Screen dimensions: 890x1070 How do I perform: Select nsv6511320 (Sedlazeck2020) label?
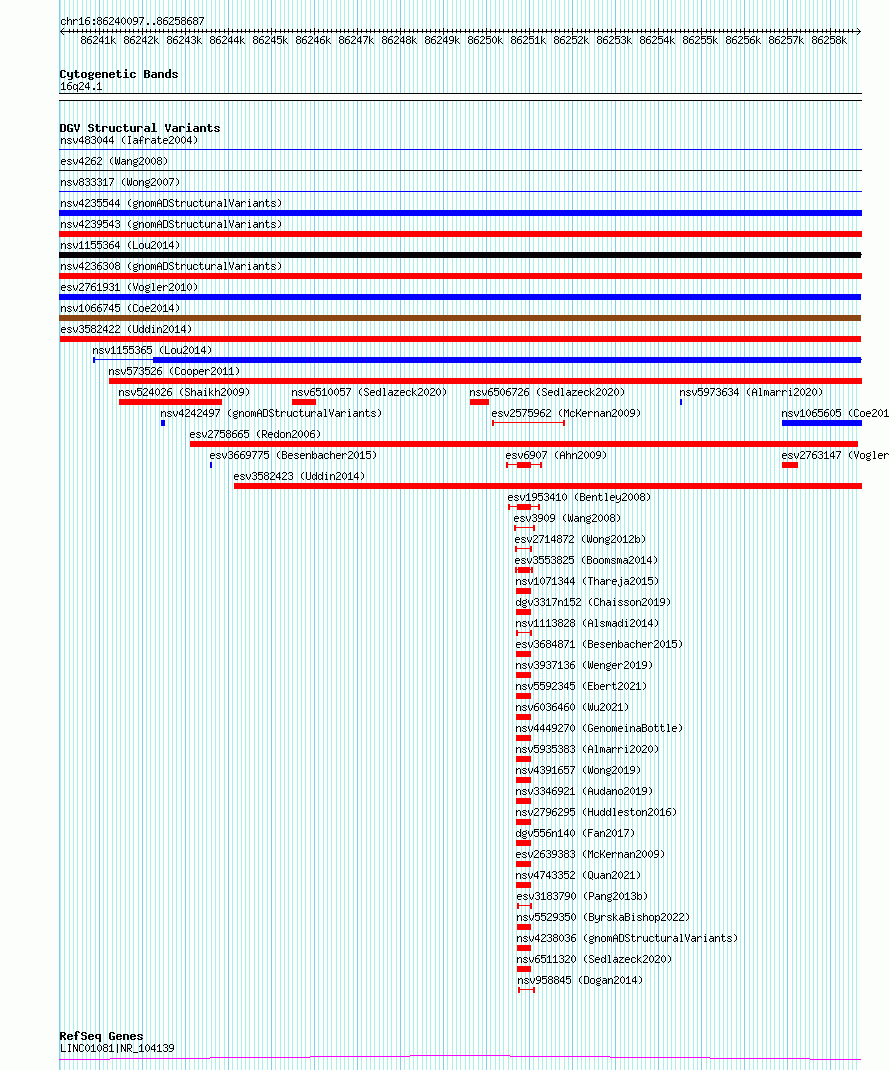pyautogui.click(x=594, y=959)
